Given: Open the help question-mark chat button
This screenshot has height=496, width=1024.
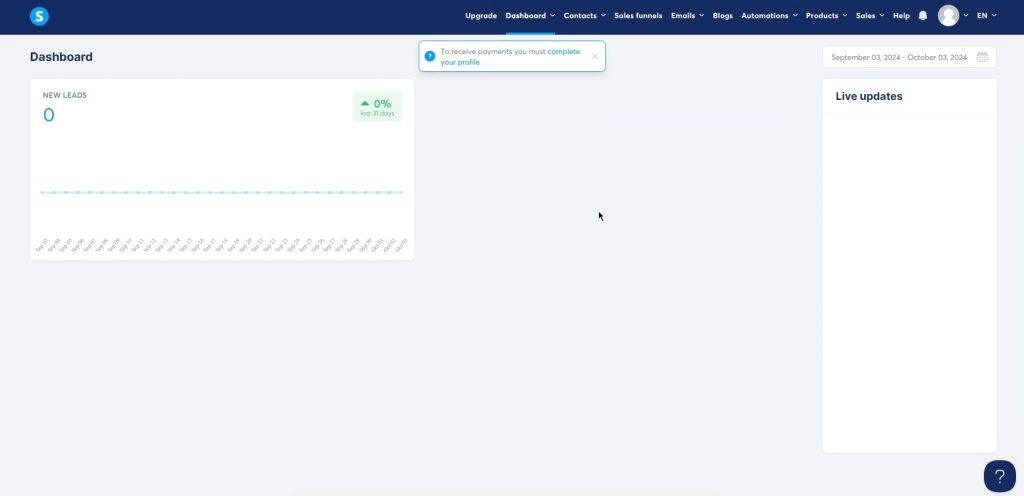Looking at the screenshot, I should point(999,476).
